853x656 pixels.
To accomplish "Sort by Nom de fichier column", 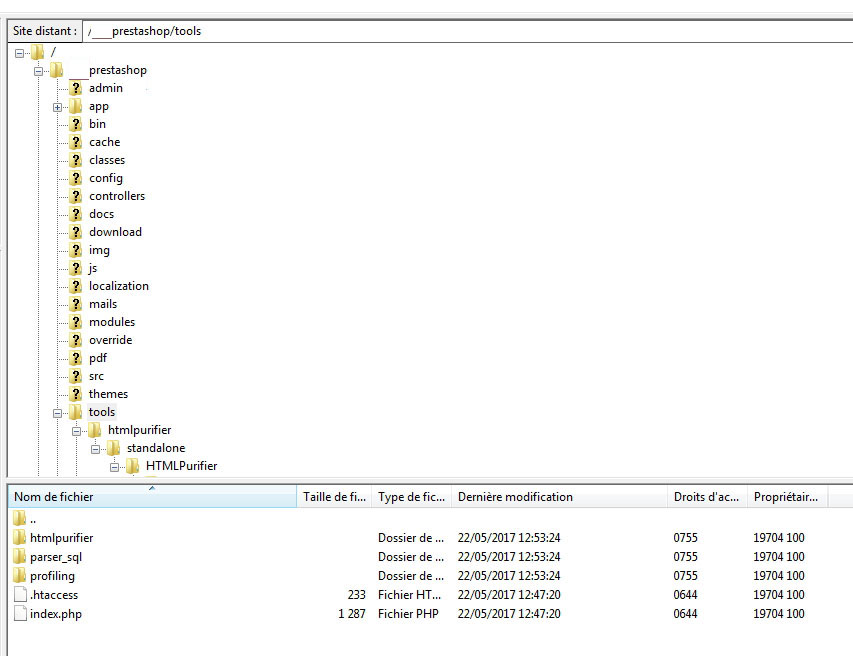I will 152,496.
